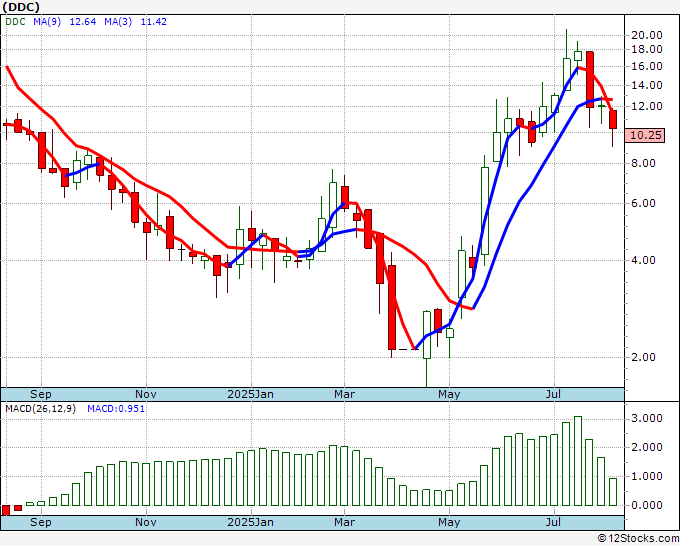Image resolution: width=680 pixels, height=546 pixels.
Task: Click the first red negative MACD bar
Action: (6, 510)
